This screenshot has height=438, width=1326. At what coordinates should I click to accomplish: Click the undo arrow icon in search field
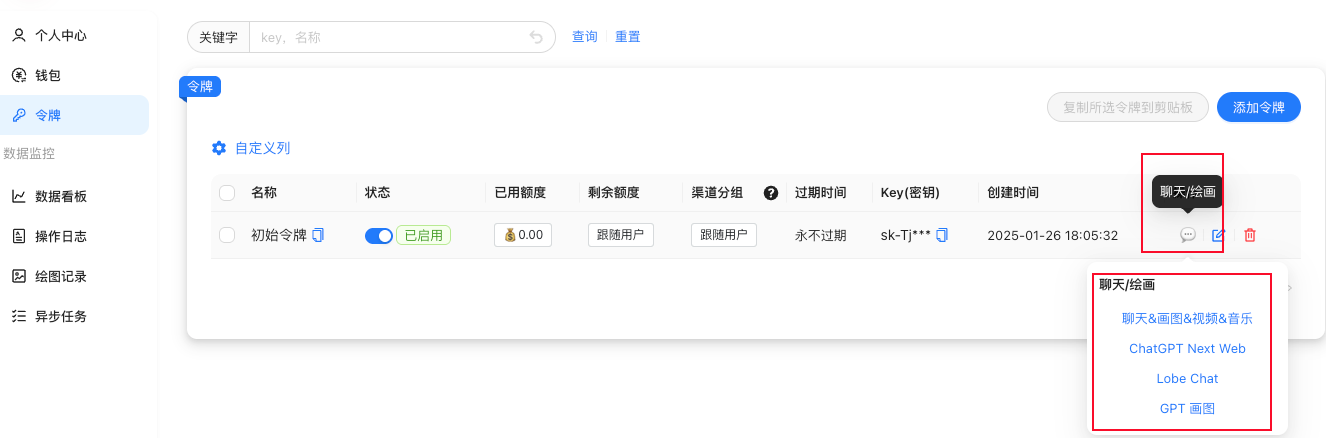[x=536, y=37]
